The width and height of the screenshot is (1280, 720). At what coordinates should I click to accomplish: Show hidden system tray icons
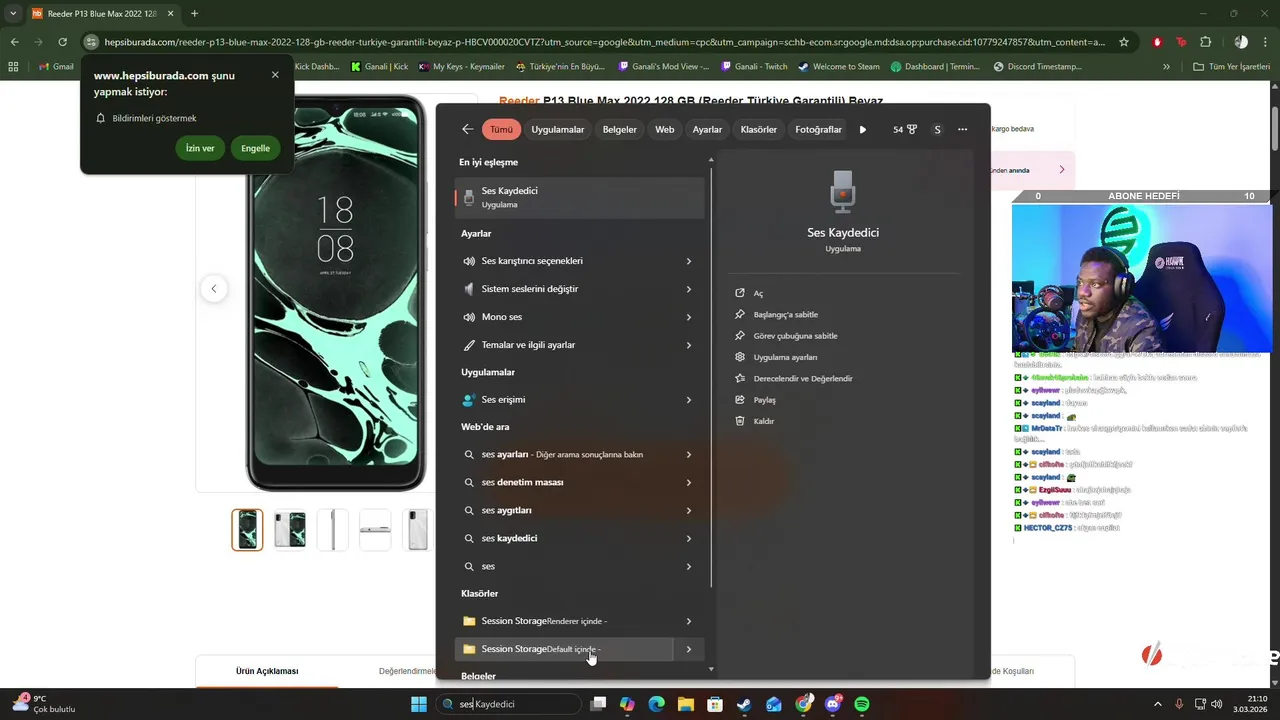[x=1158, y=704]
